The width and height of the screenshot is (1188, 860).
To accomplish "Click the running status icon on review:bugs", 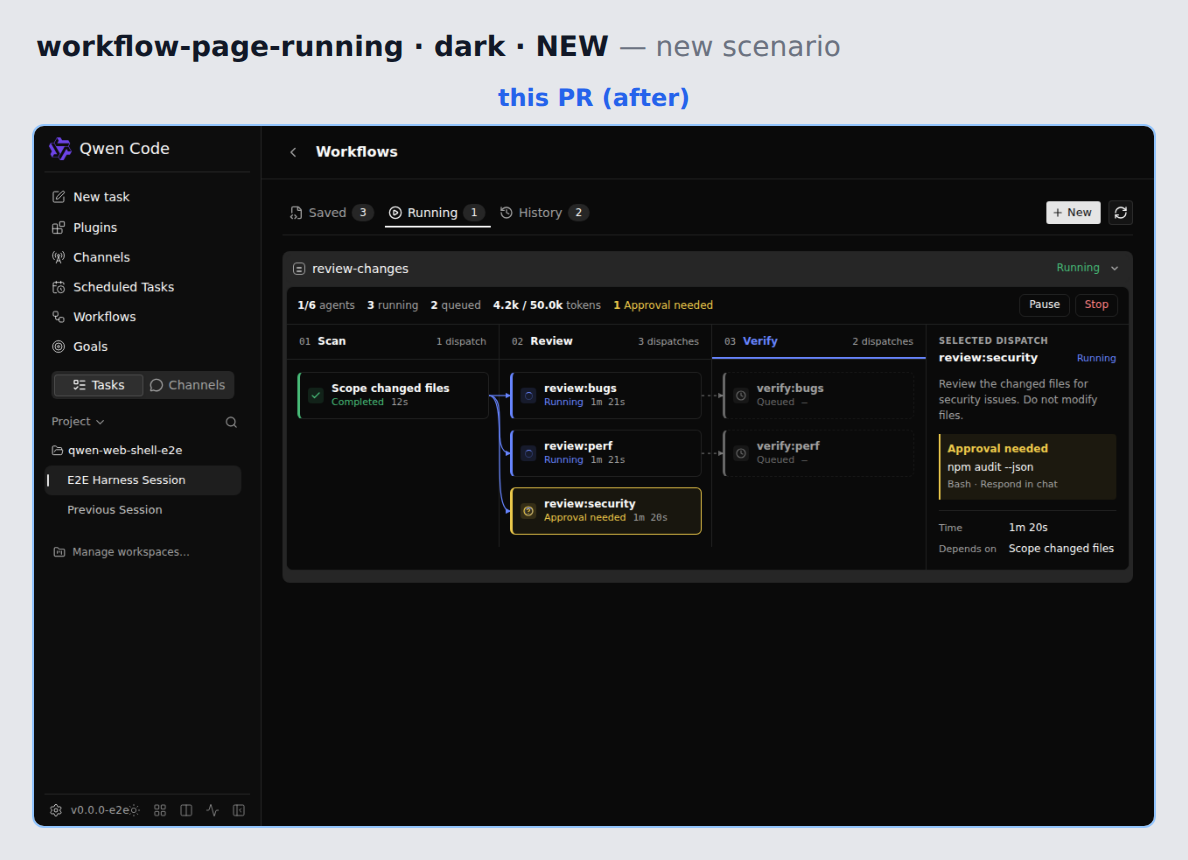I will (529, 395).
